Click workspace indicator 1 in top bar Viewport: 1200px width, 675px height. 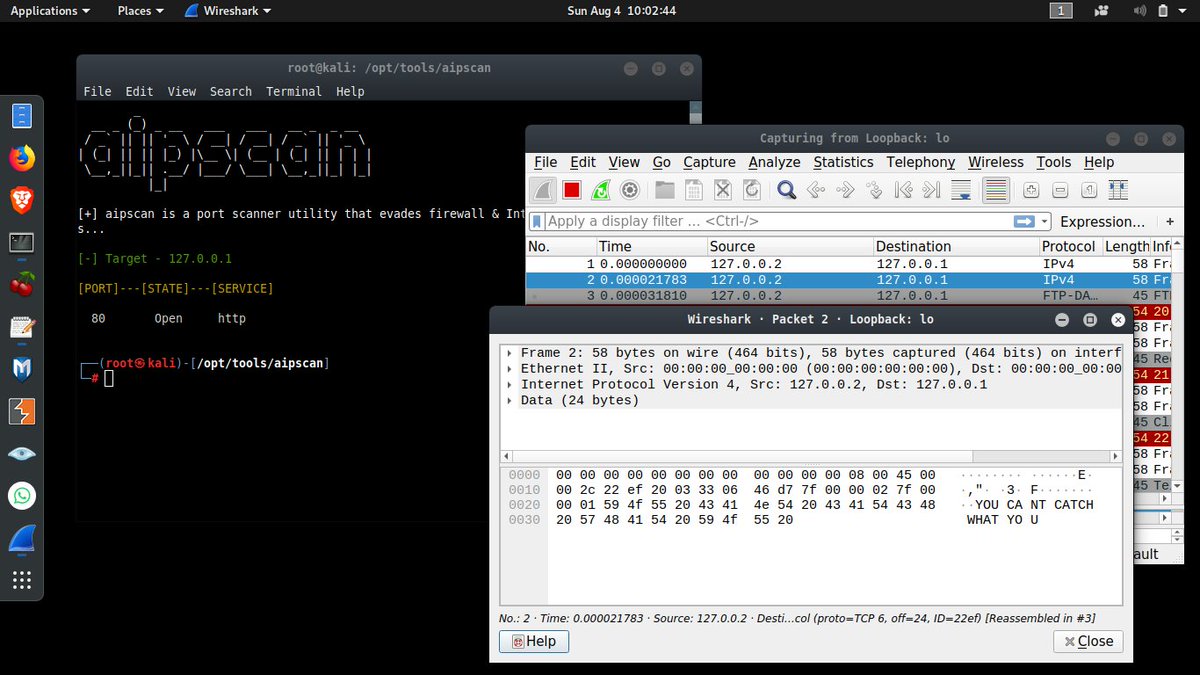pyautogui.click(x=1061, y=11)
